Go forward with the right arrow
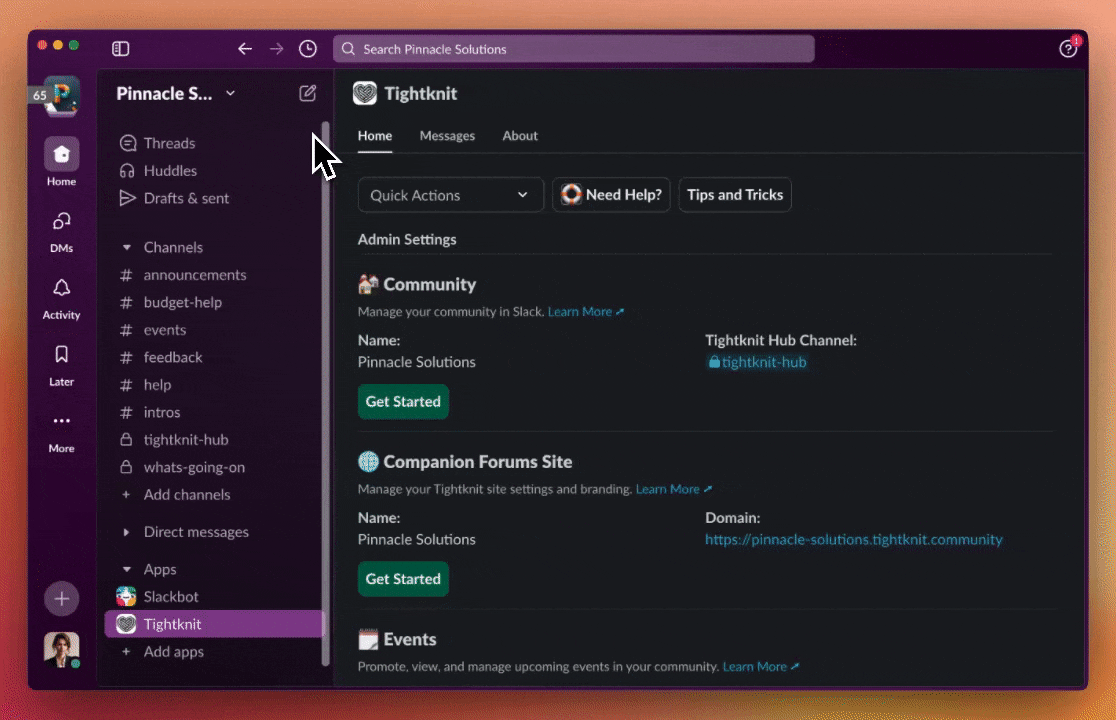The width and height of the screenshot is (1116, 720). pos(276,48)
